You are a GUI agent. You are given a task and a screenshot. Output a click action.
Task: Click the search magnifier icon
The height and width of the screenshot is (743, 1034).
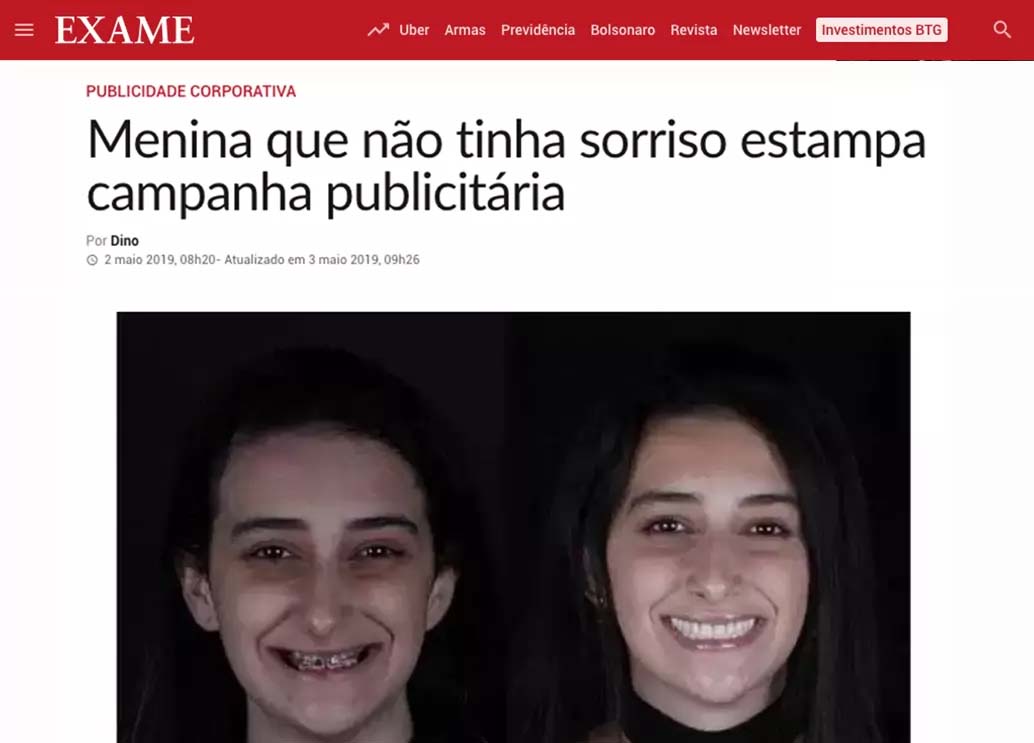tap(1002, 30)
